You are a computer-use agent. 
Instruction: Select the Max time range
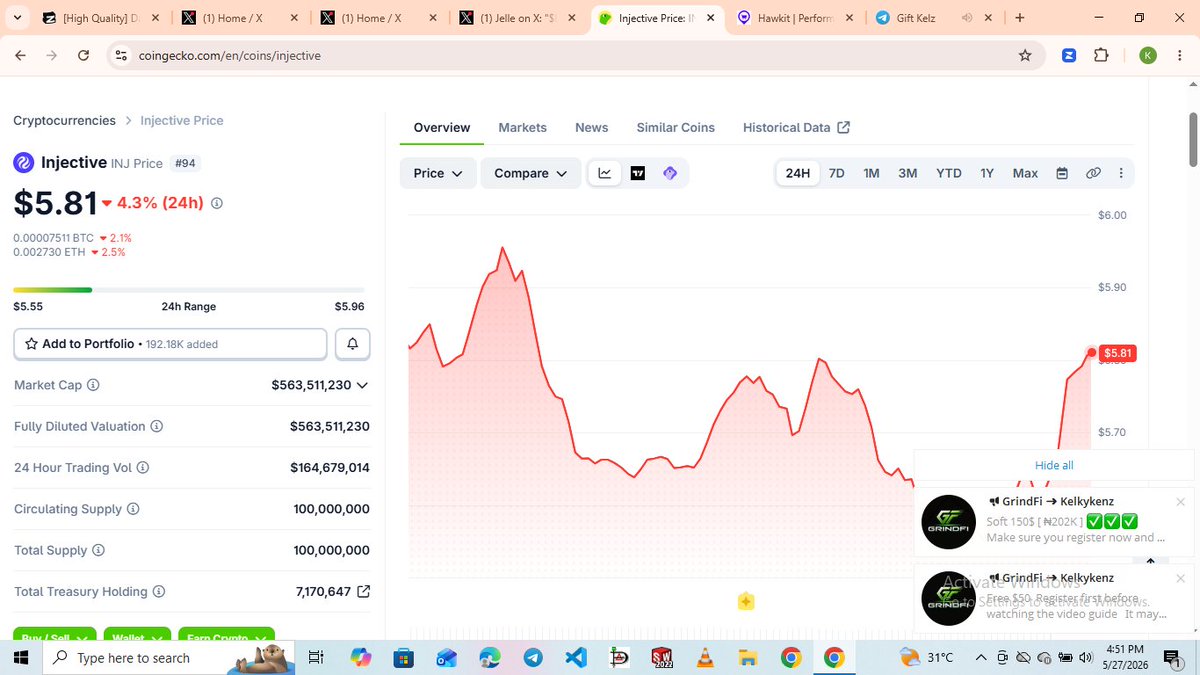click(x=1025, y=173)
